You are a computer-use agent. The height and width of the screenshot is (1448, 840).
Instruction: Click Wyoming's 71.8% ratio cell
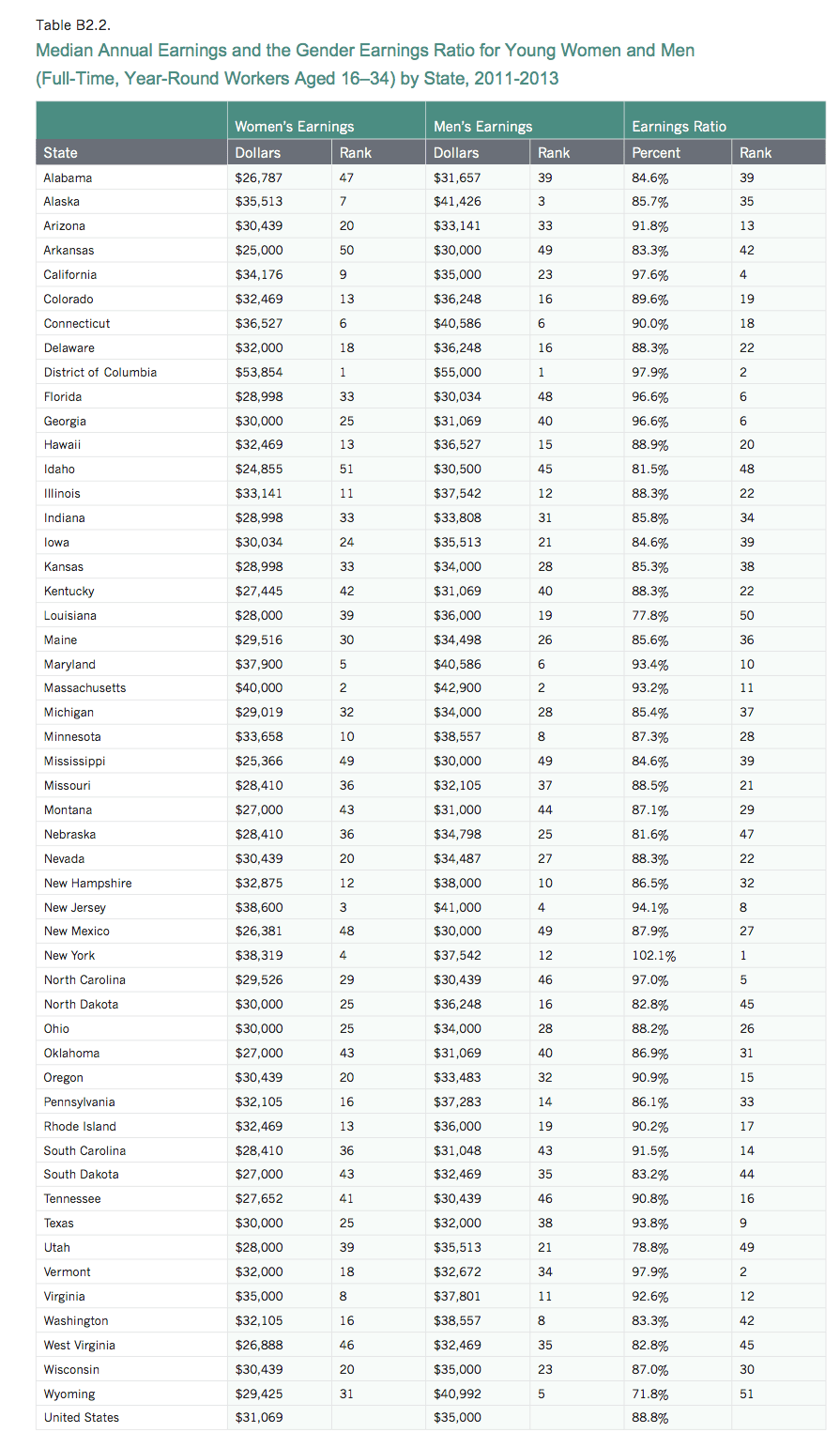click(649, 1394)
